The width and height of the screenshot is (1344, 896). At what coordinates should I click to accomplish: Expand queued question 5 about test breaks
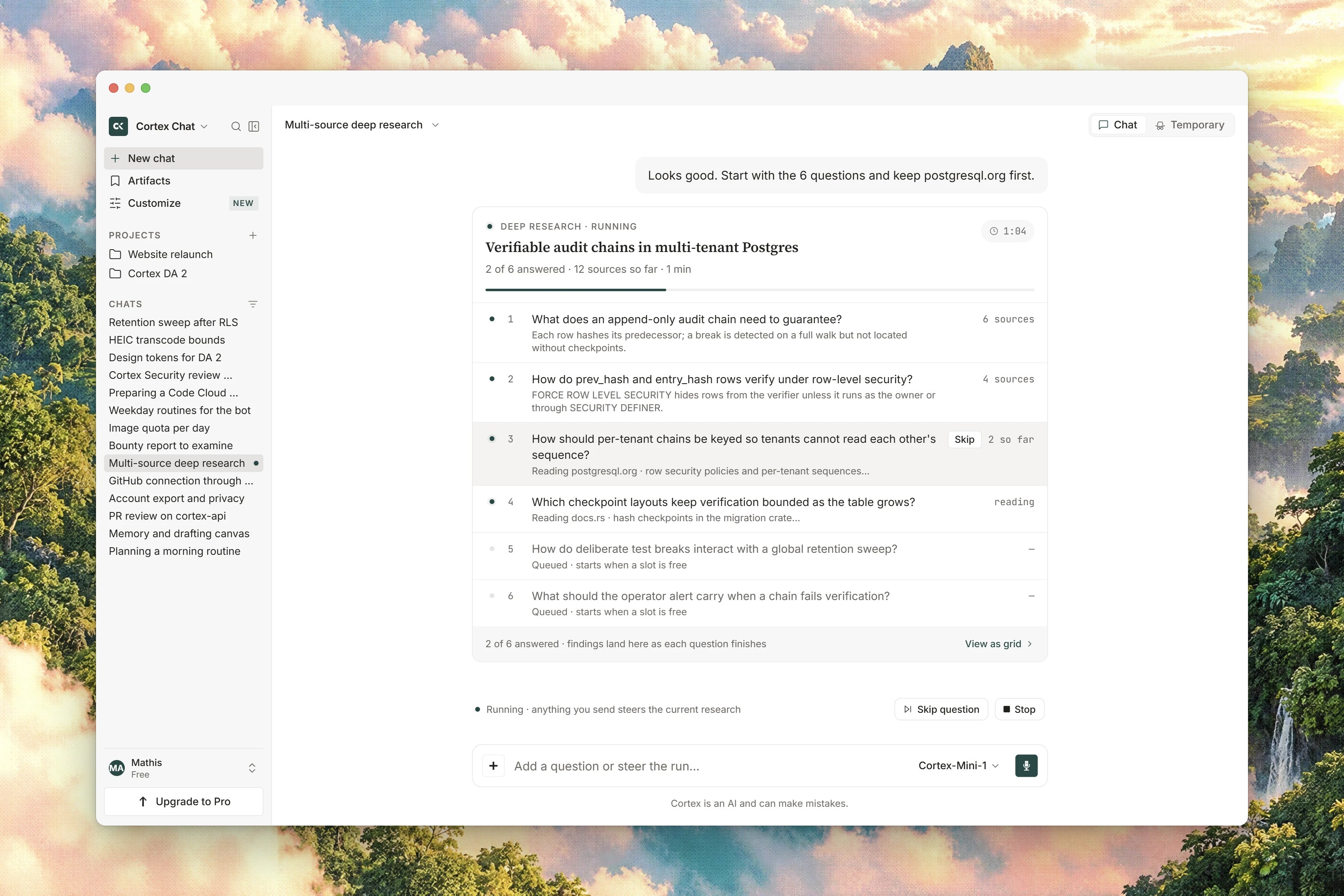coord(760,556)
